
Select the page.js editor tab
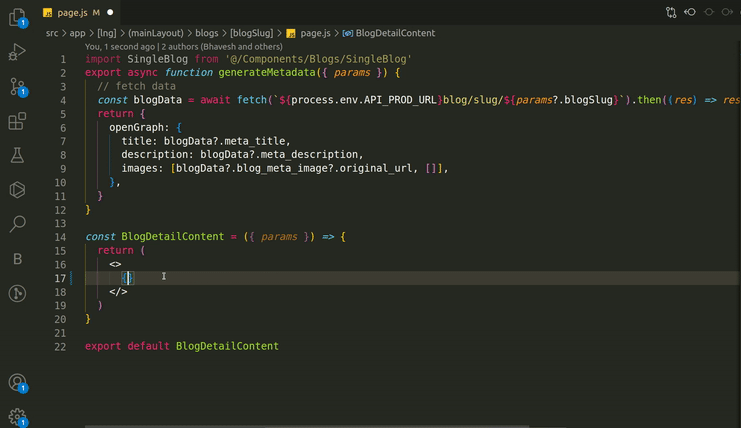click(72, 13)
